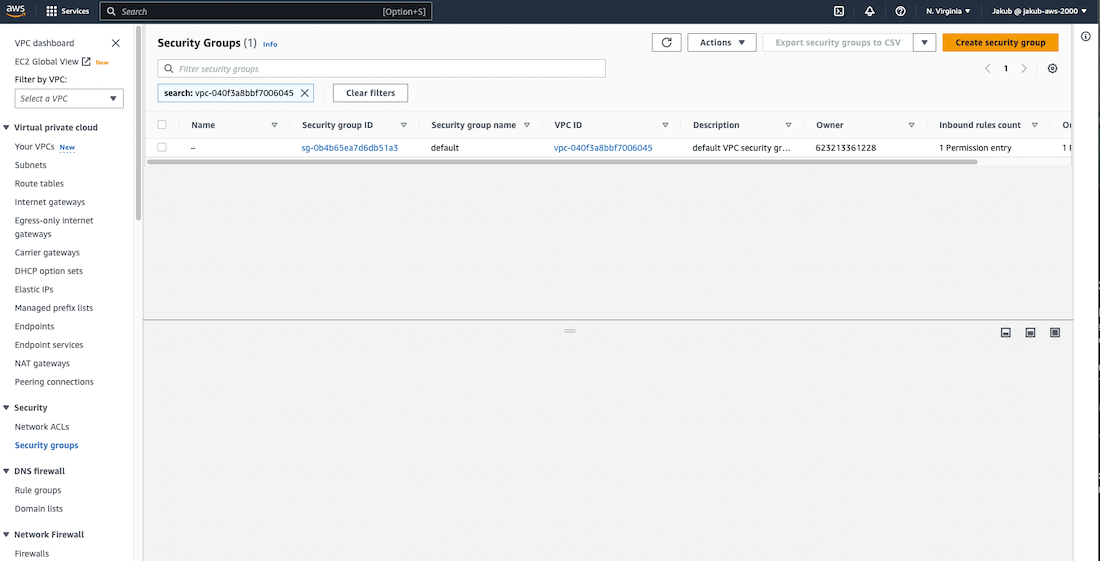The height and width of the screenshot is (561, 1100).
Task: Select the default security group row checkbox
Action: (x=162, y=147)
